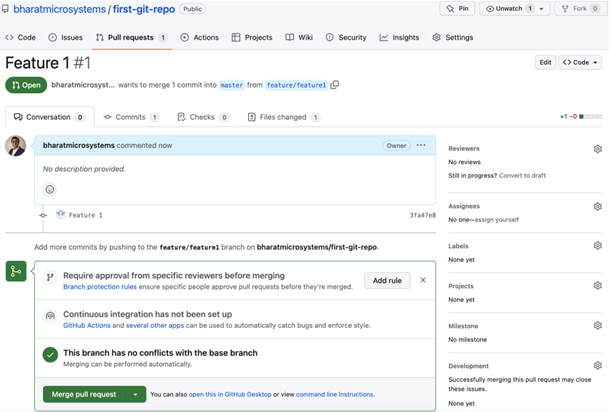This screenshot has width=610, height=412.
Task: Click the master base branch label
Action: 231,85
